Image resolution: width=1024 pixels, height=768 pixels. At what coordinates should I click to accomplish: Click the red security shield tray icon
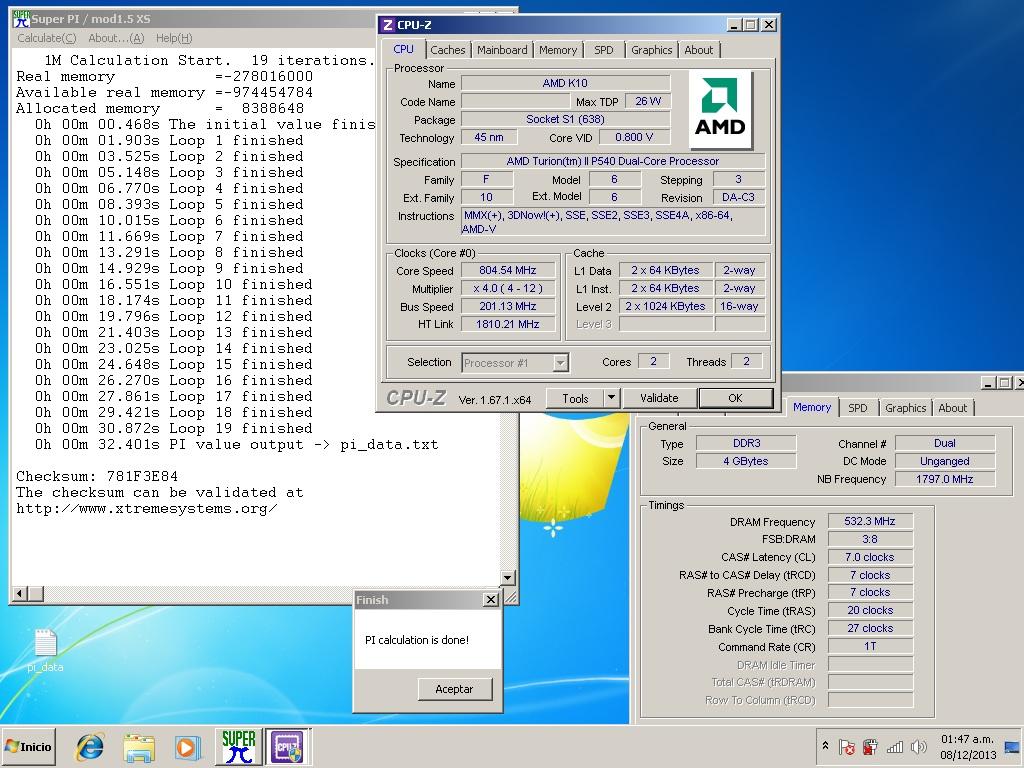(870, 746)
